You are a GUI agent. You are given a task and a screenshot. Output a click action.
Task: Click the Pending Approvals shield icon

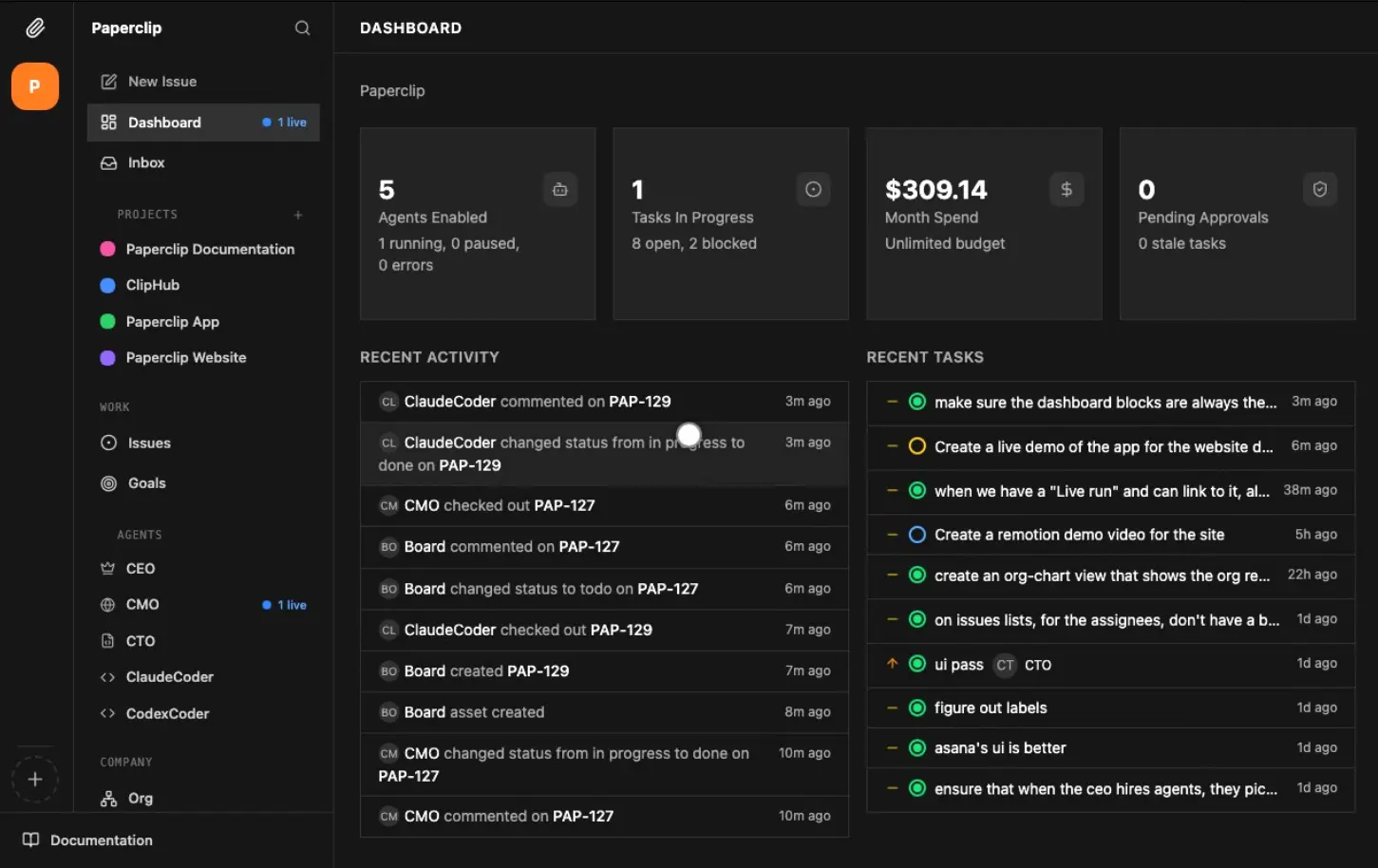coord(1319,190)
